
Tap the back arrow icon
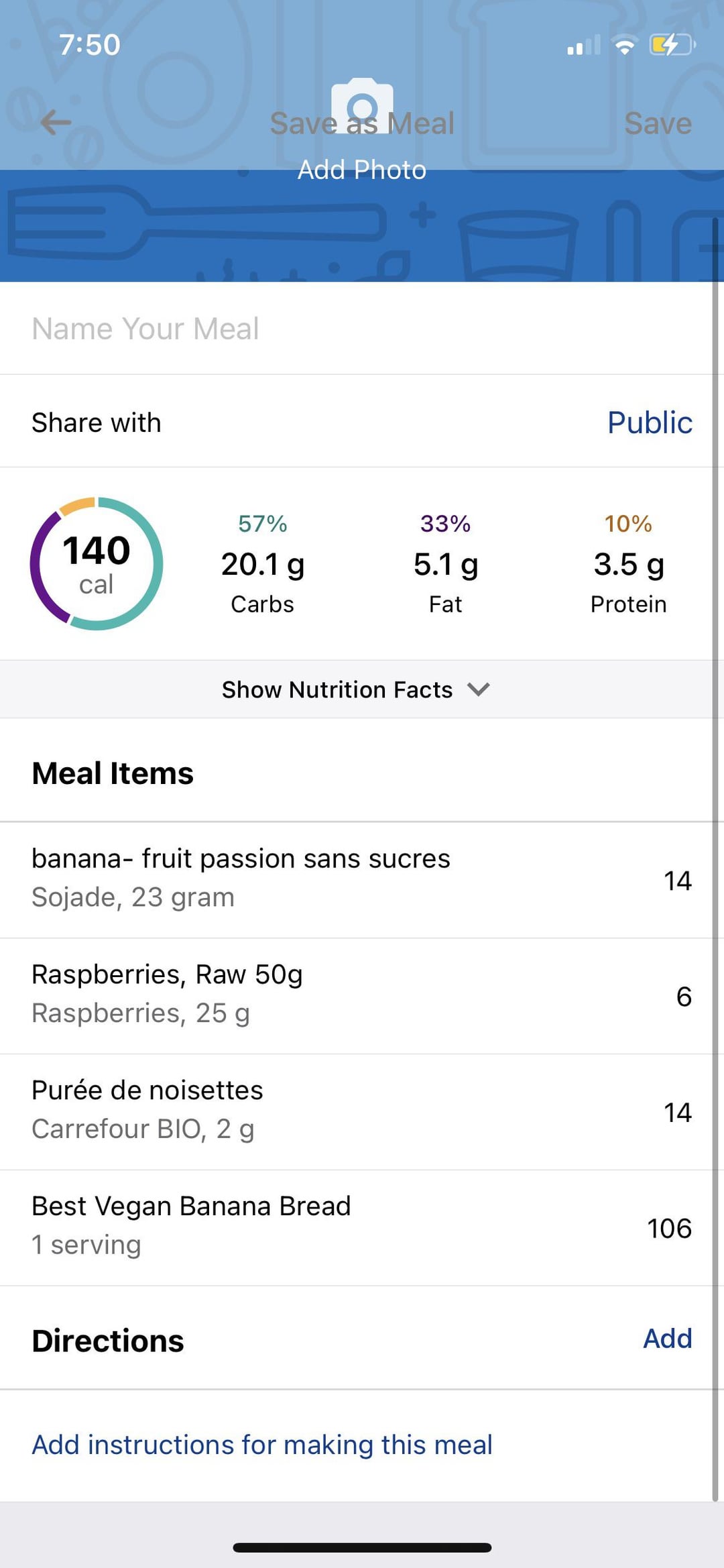coord(55,123)
